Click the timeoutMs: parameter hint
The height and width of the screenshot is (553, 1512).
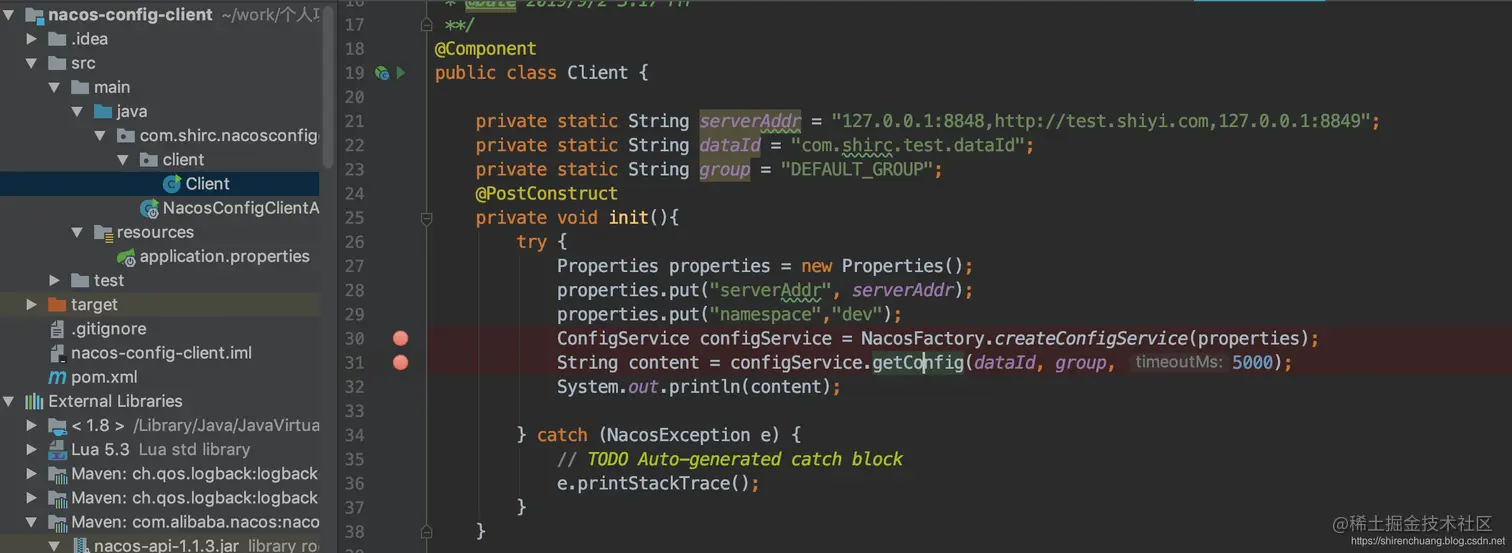pyautogui.click(x=1179, y=362)
